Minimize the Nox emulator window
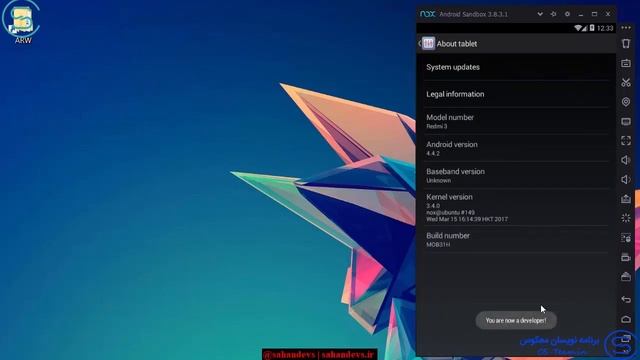 pyautogui.click(x=581, y=14)
